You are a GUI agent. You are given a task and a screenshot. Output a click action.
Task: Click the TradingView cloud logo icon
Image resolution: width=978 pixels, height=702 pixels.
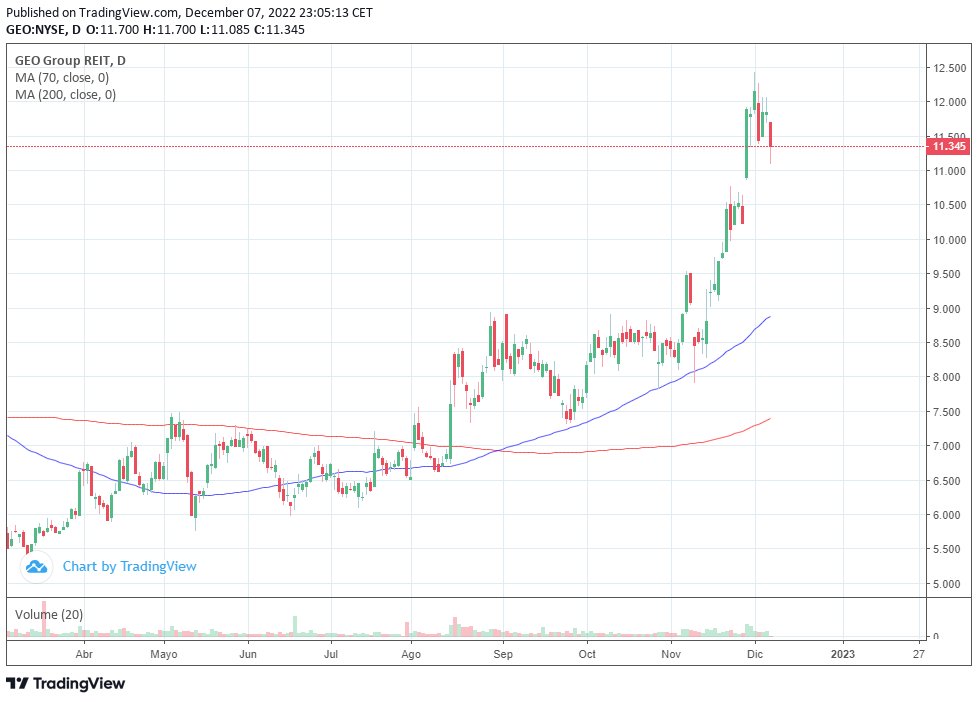pos(36,567)
